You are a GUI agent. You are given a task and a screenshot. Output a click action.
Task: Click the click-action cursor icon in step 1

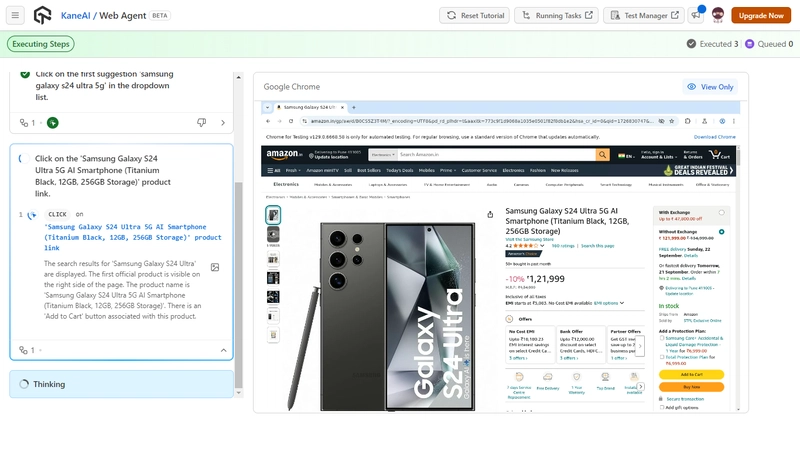(32, 215)
